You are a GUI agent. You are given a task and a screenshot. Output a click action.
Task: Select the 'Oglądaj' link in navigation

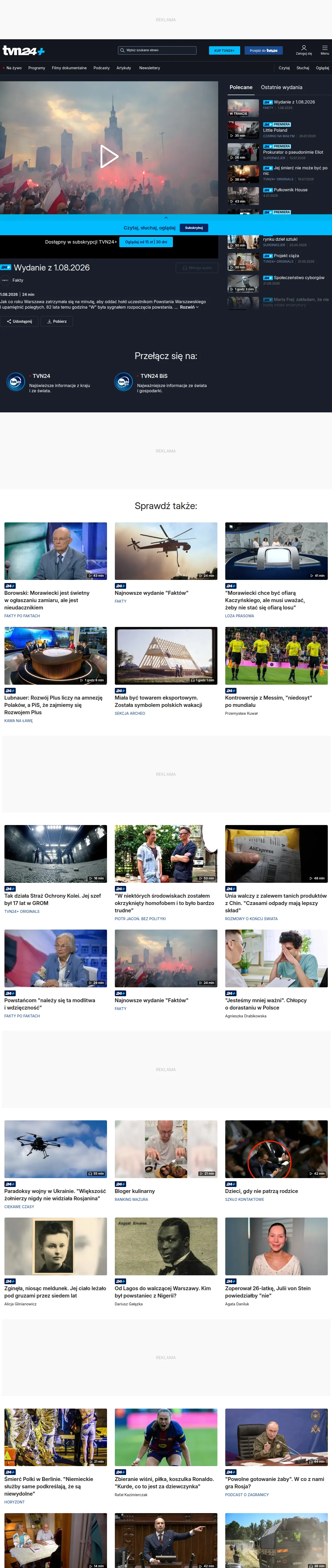coord(322,68)
